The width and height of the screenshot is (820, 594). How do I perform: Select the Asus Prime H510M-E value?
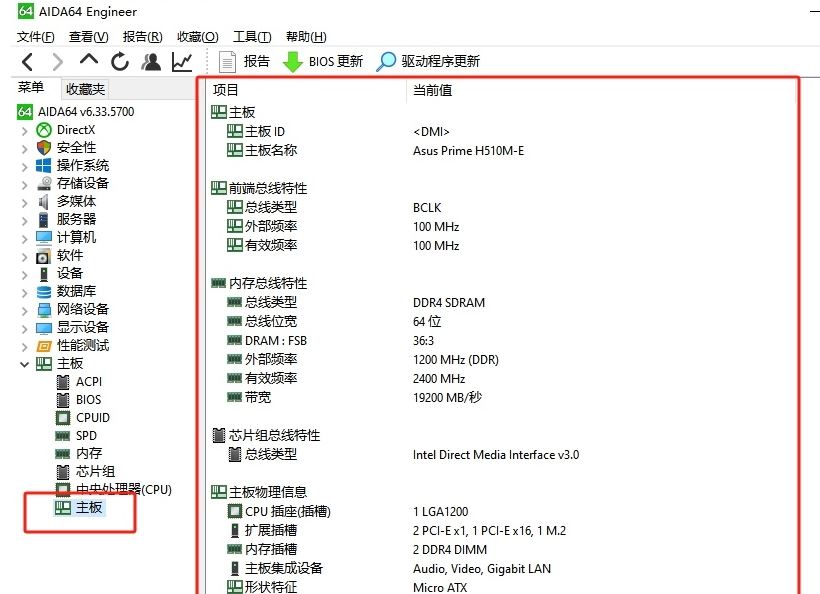pyautogui.click(x=468, y=151)
